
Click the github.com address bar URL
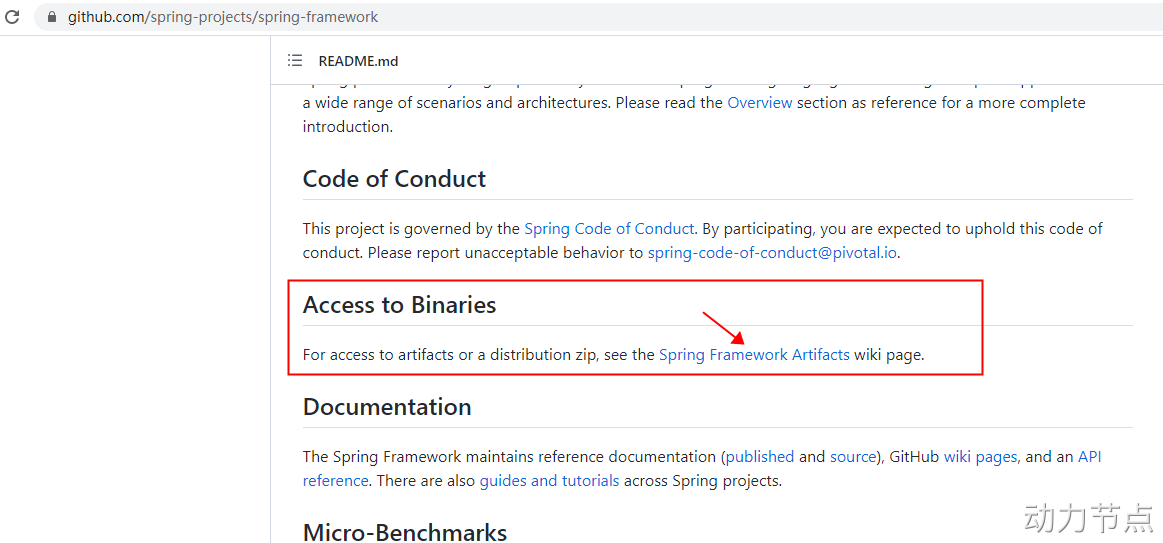(223, 17)
